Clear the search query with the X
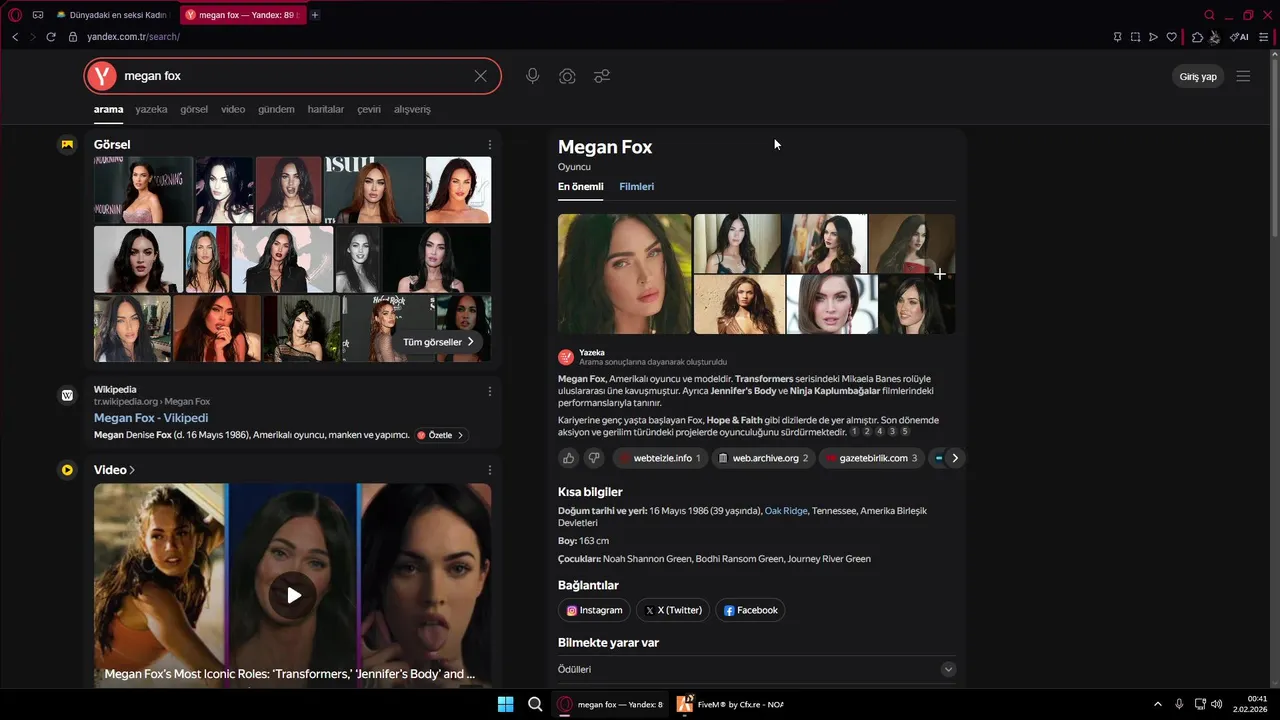1280x720 pixels. pos(480,76)
